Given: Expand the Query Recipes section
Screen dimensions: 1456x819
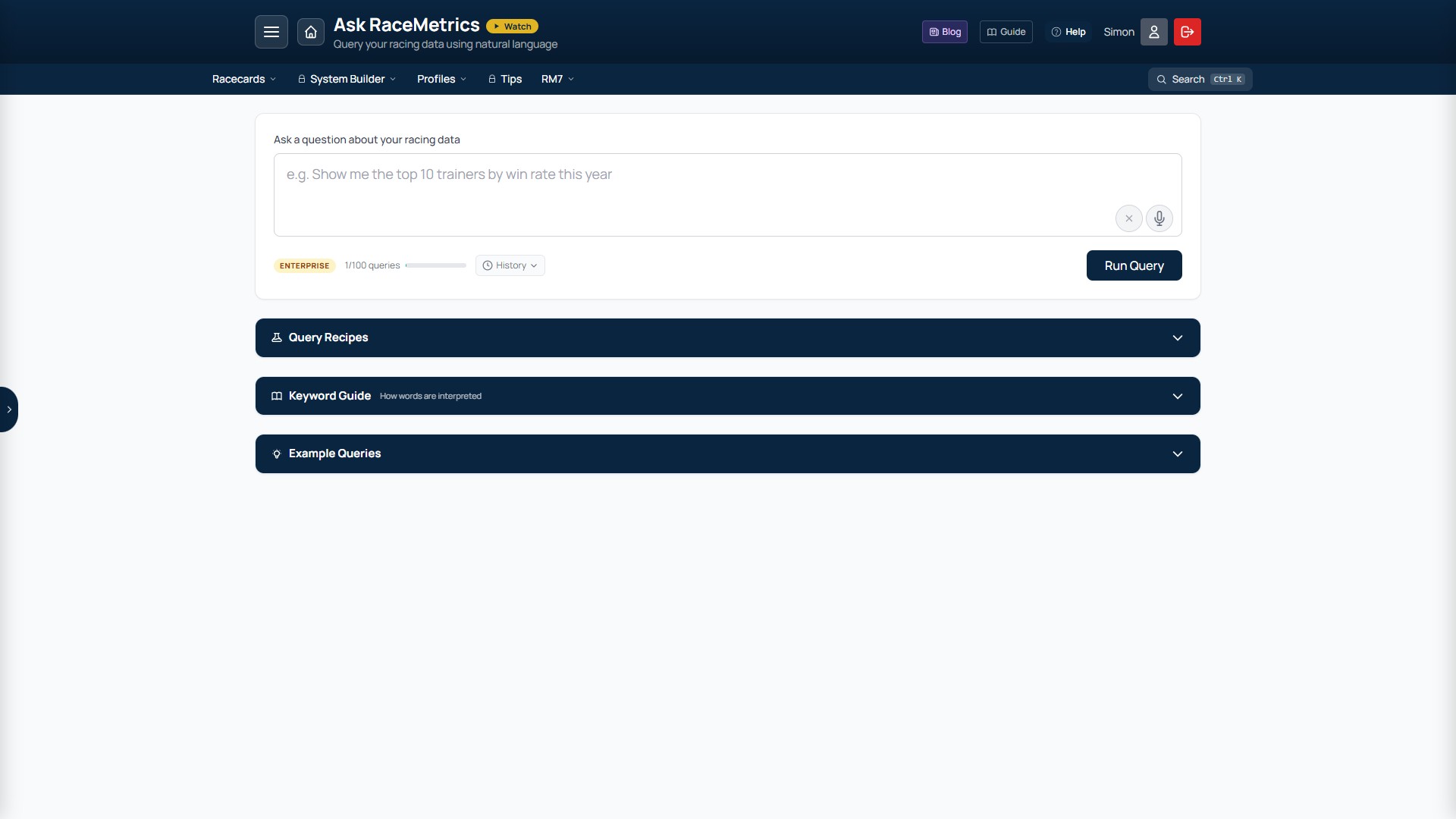Looking at the screenshot, I should pos(728,338).
